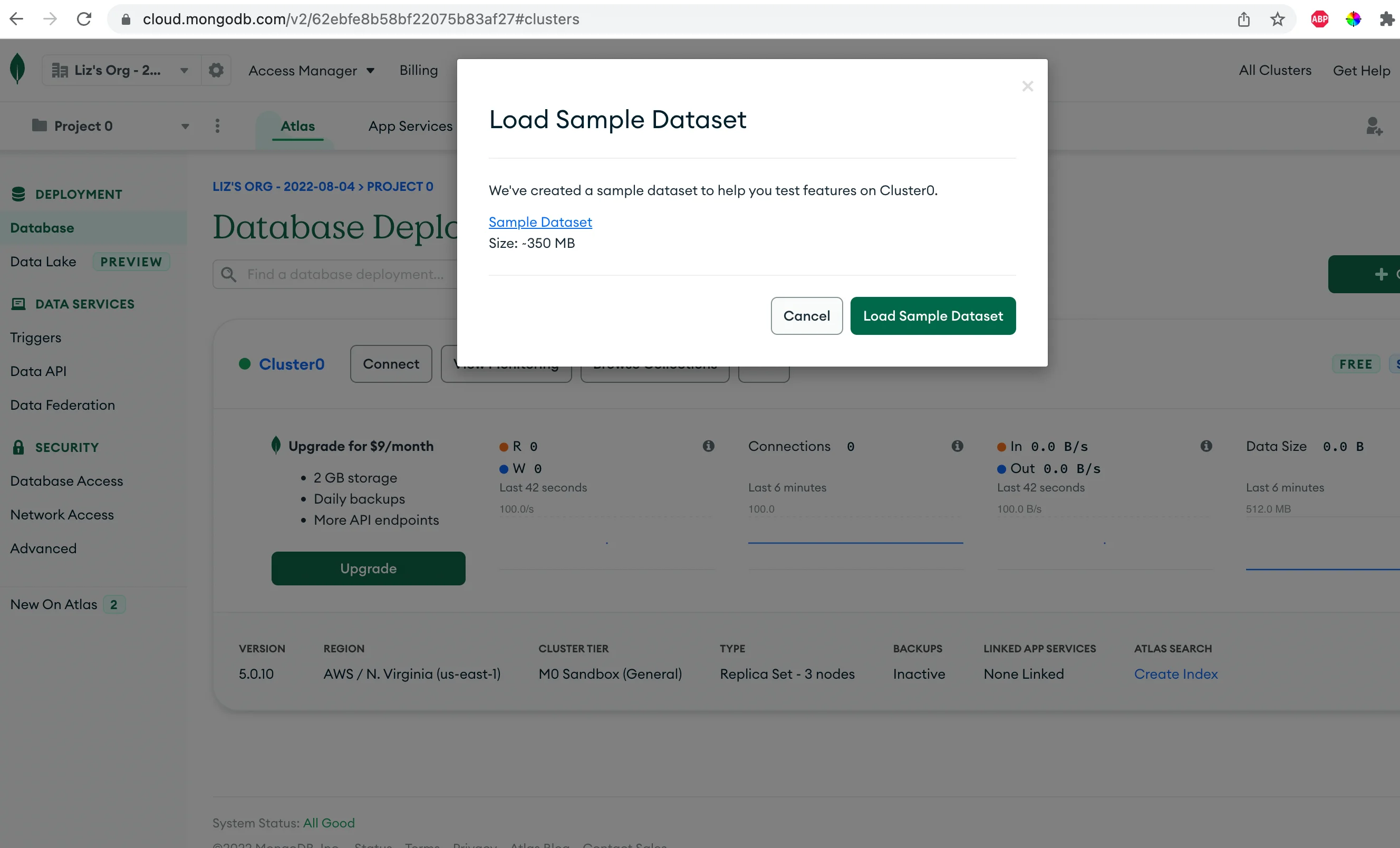Open Triggers in the sidebar
The width and height of the screenshot is (1400, 848).
[35, 337]
